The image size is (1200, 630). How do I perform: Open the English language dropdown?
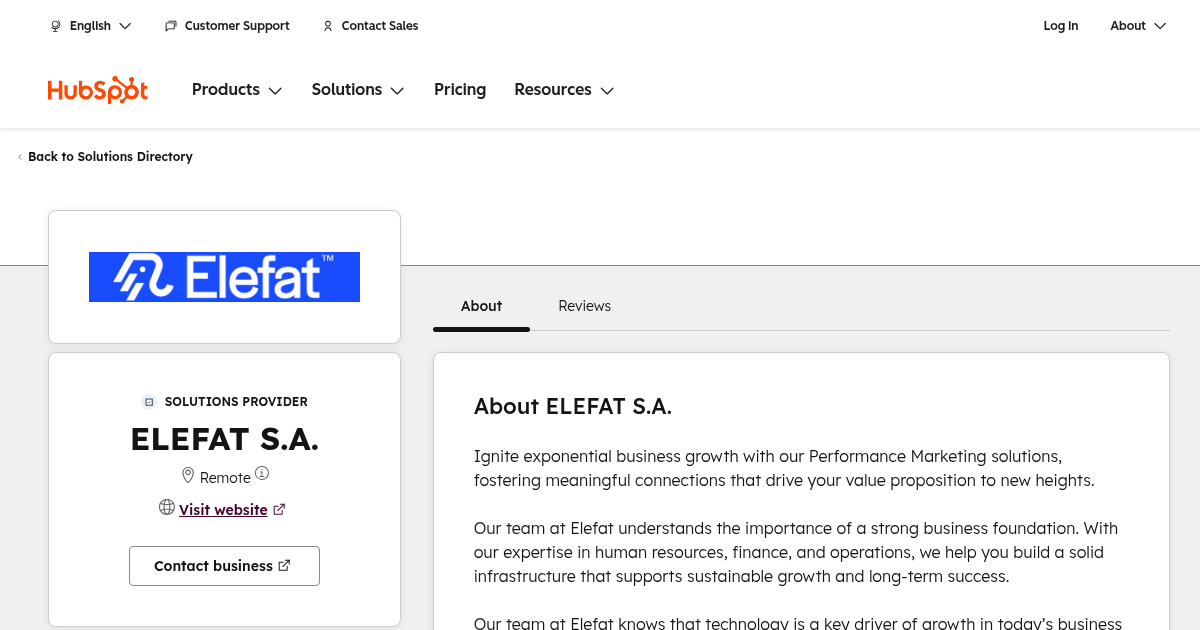[x=91, y=26]
